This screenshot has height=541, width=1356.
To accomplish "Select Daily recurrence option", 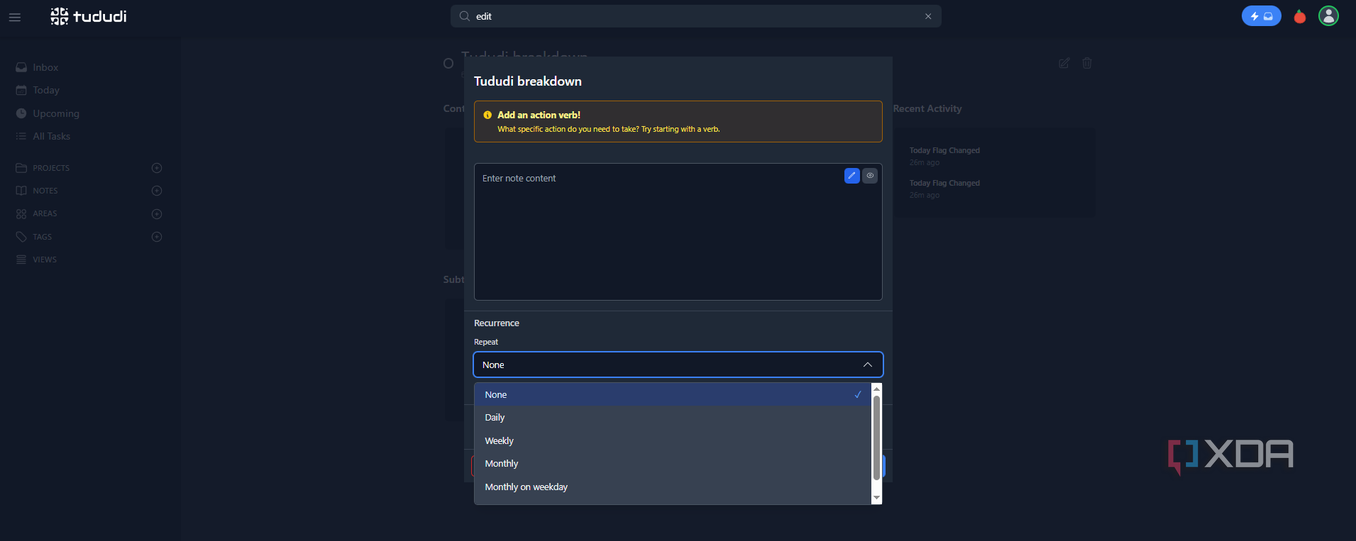I will (x=673, y=417).
